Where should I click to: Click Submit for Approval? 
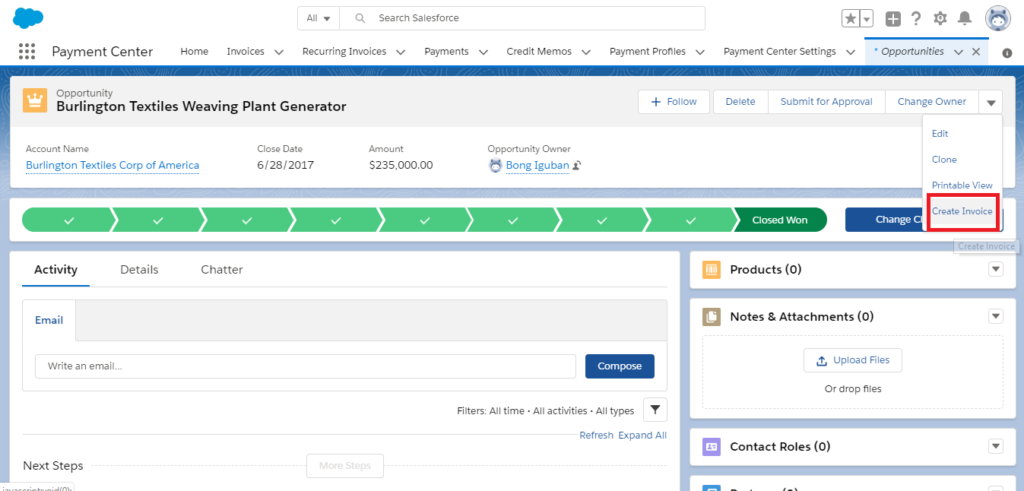pos(826,102)
